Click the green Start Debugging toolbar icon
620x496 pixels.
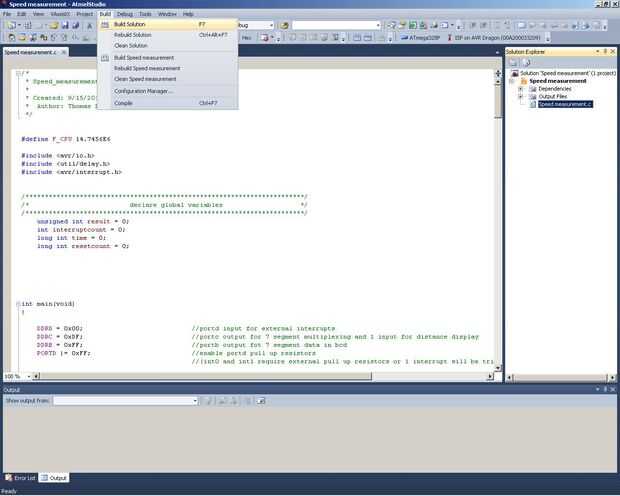coord(413,25)
